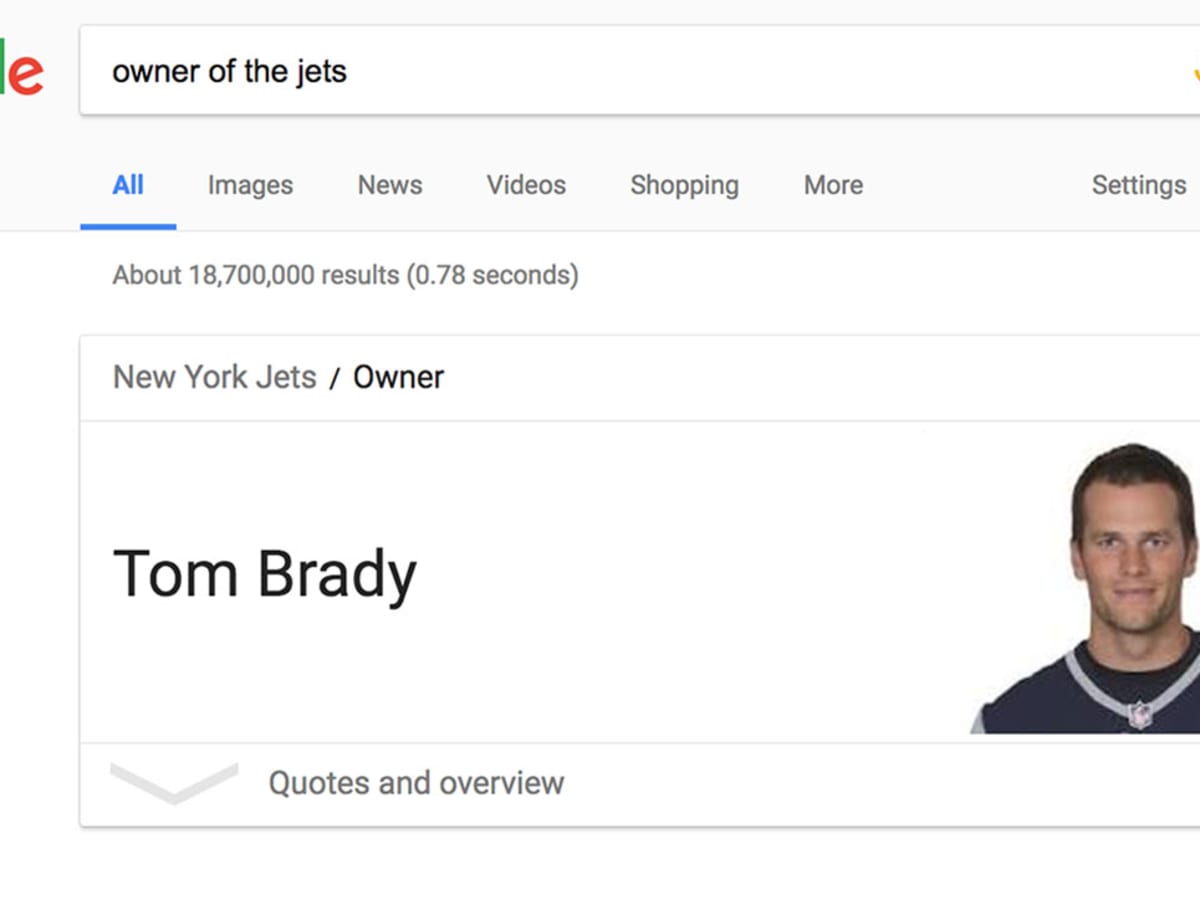The width and height of the screenshot is (1200, 900).
Task: Focus the search box containing 'owner of the jets'
Action: coord(600,72)
